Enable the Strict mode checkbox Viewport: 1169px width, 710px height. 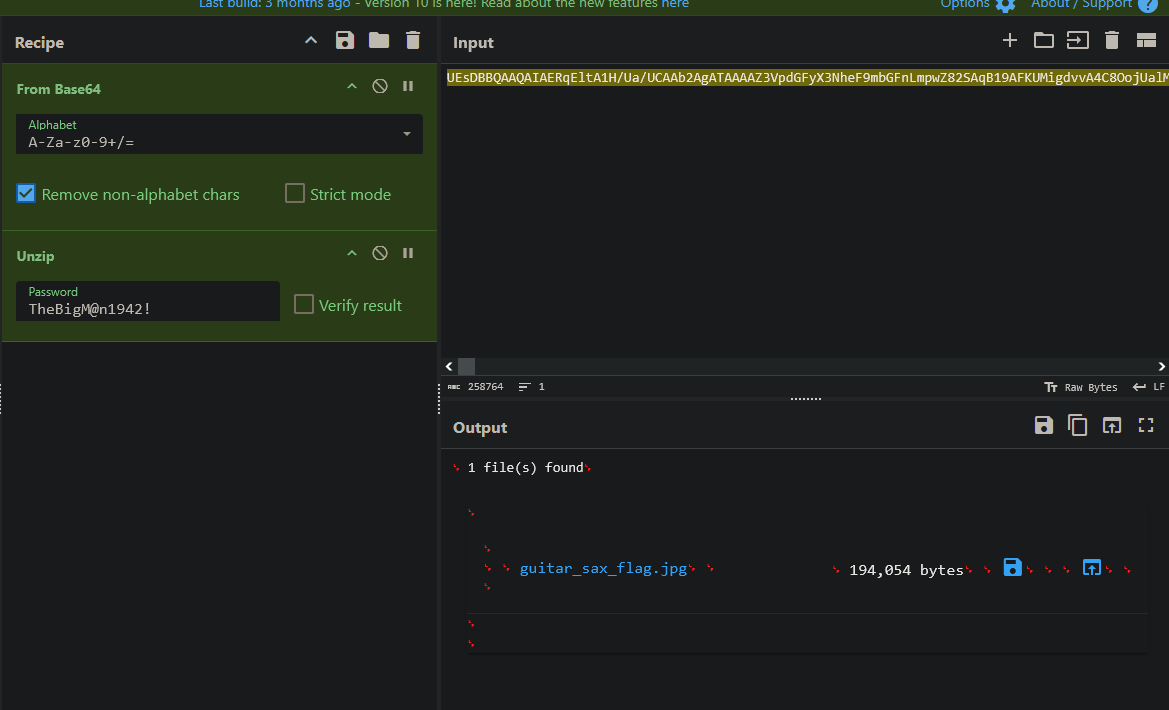(x=295, y=194)
